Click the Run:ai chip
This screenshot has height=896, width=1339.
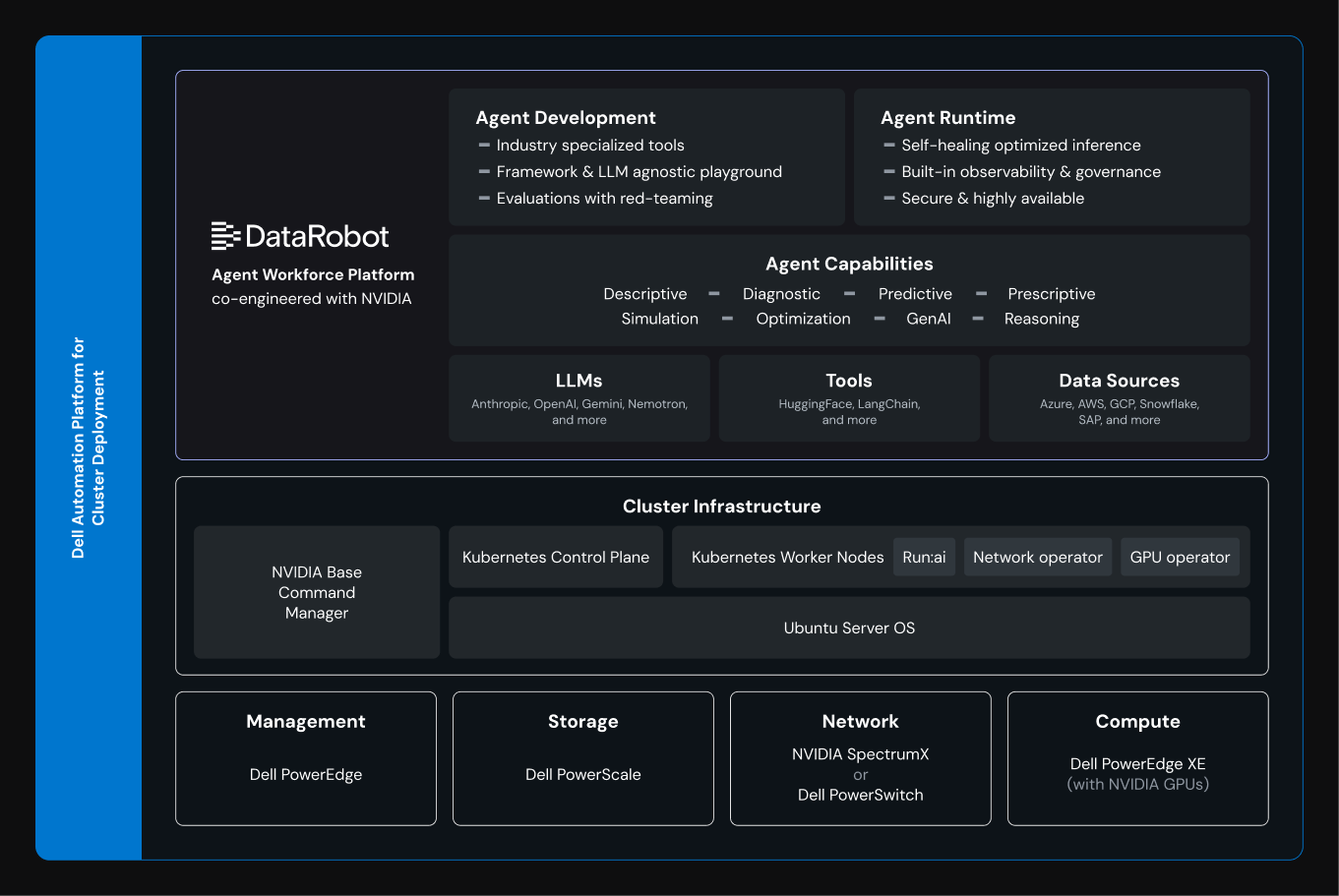pyautogui.click(x=924, y=557)
